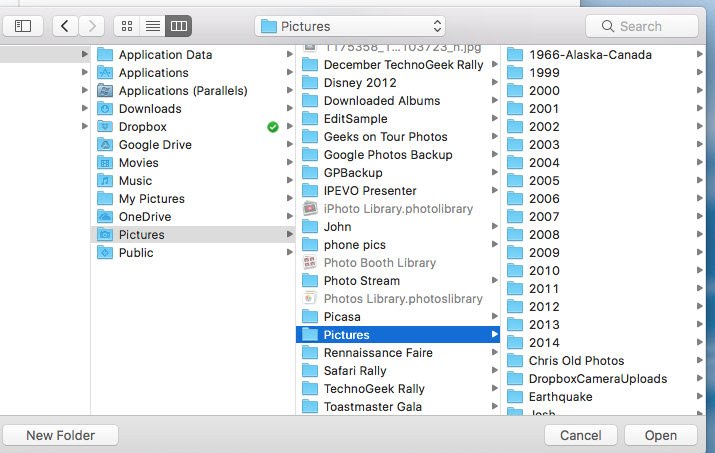Image resolution: width=715 pixels, height=453 pixels.
Task: Click the iPhoto Library.photolibrary icon
Action: click(310, 208)
